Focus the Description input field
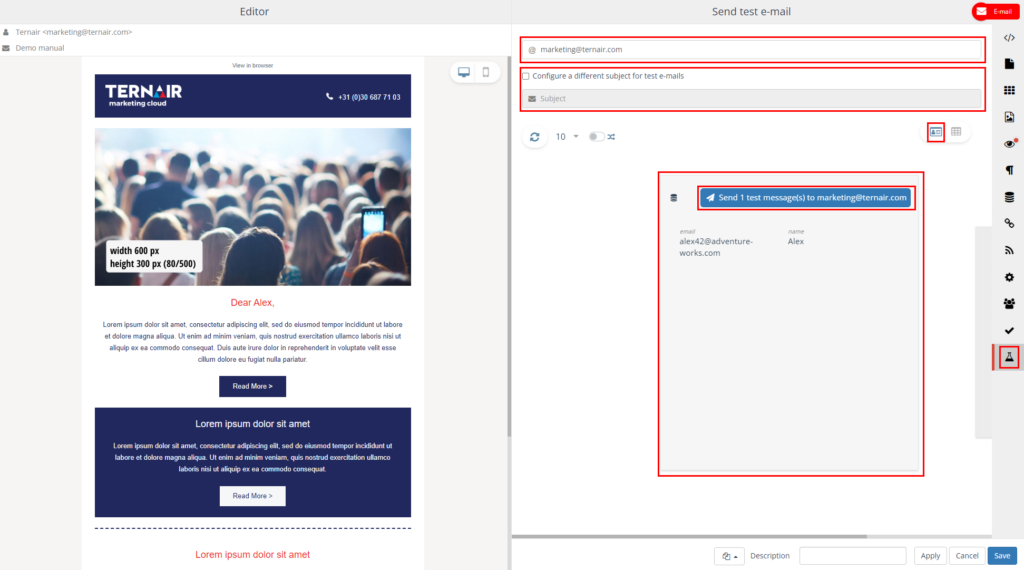Viewport: 1024px width, 570px height. (852, 556)
